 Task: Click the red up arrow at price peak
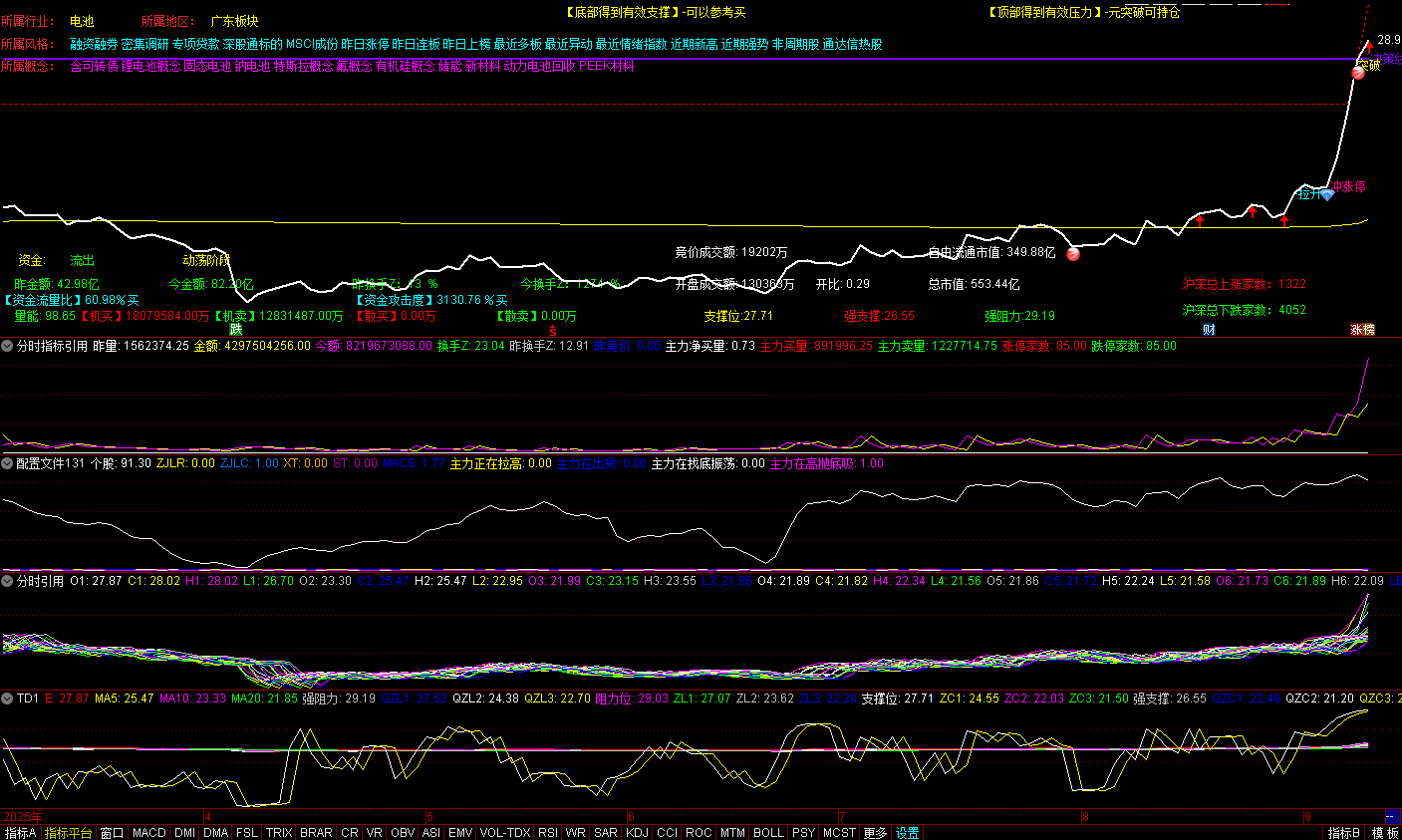coord(1370,47)
